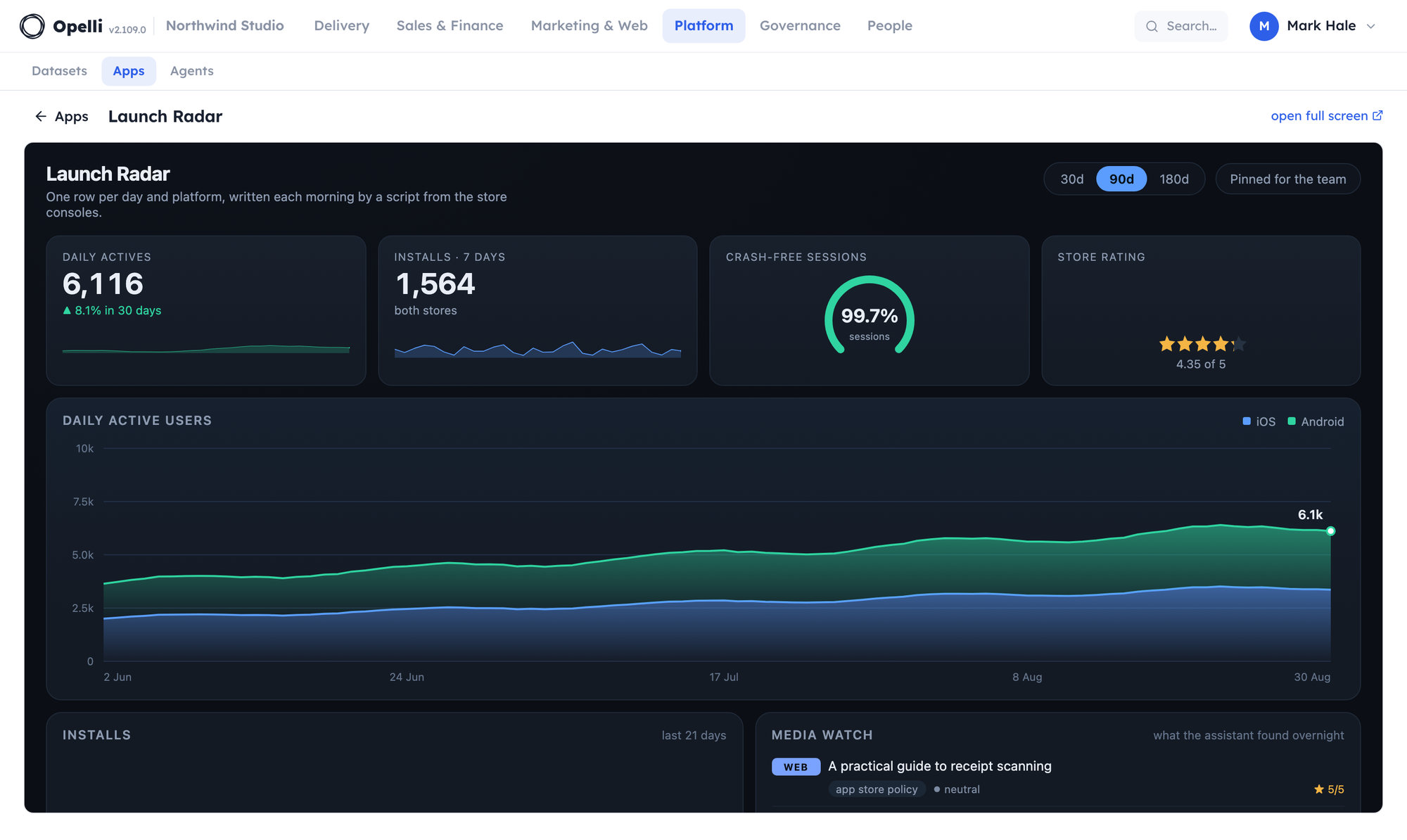Click the star rating icons
The image size is (1407, 840).
click(1202, 344)
